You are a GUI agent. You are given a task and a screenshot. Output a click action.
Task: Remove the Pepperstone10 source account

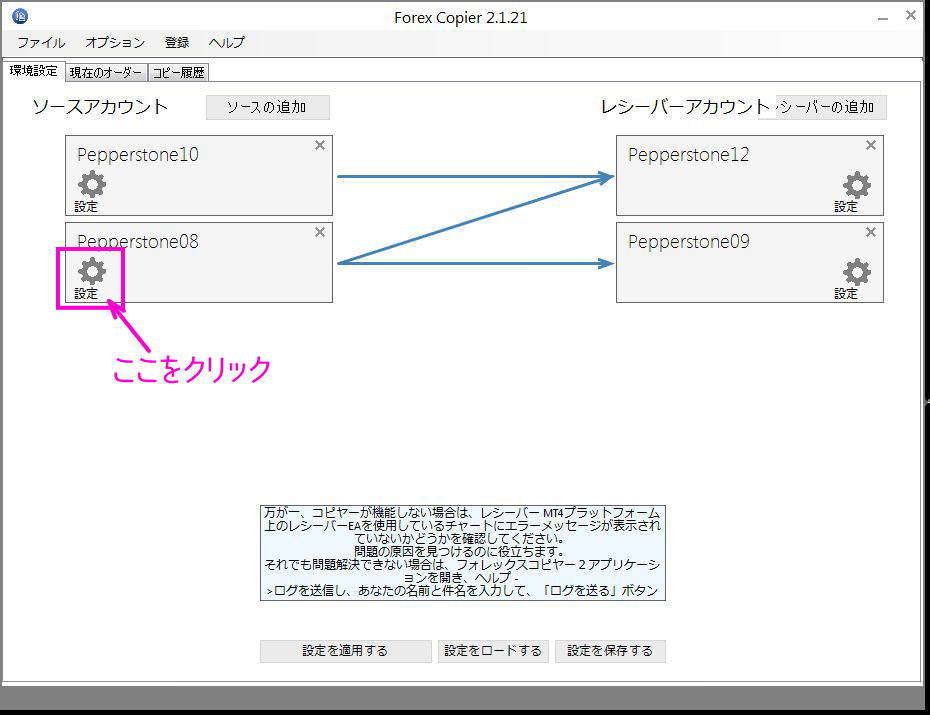click(319, 145)
